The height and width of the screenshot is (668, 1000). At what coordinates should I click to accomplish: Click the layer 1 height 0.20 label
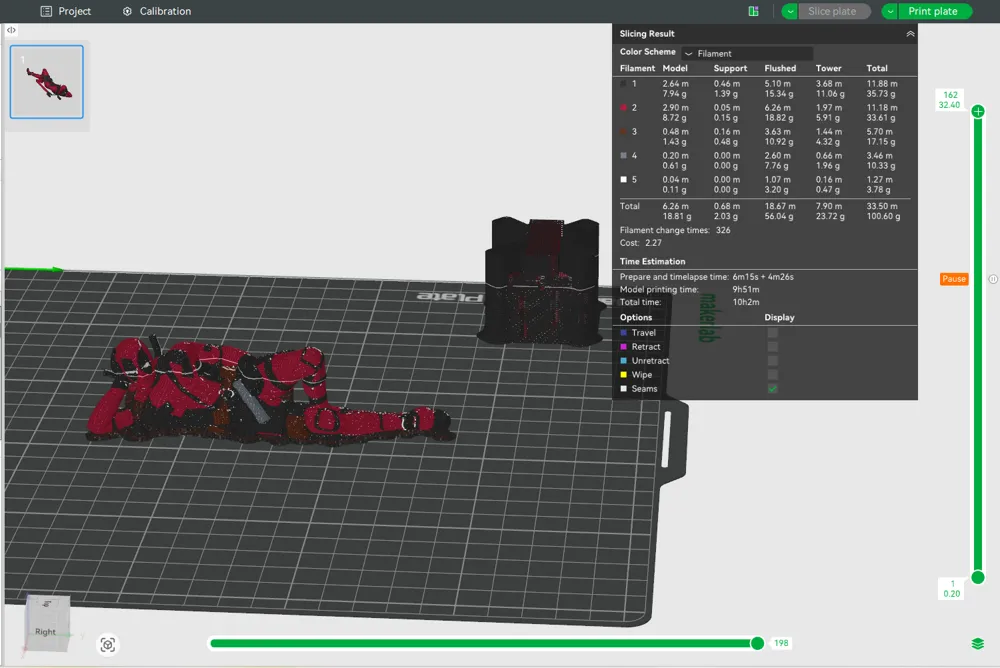952,589
